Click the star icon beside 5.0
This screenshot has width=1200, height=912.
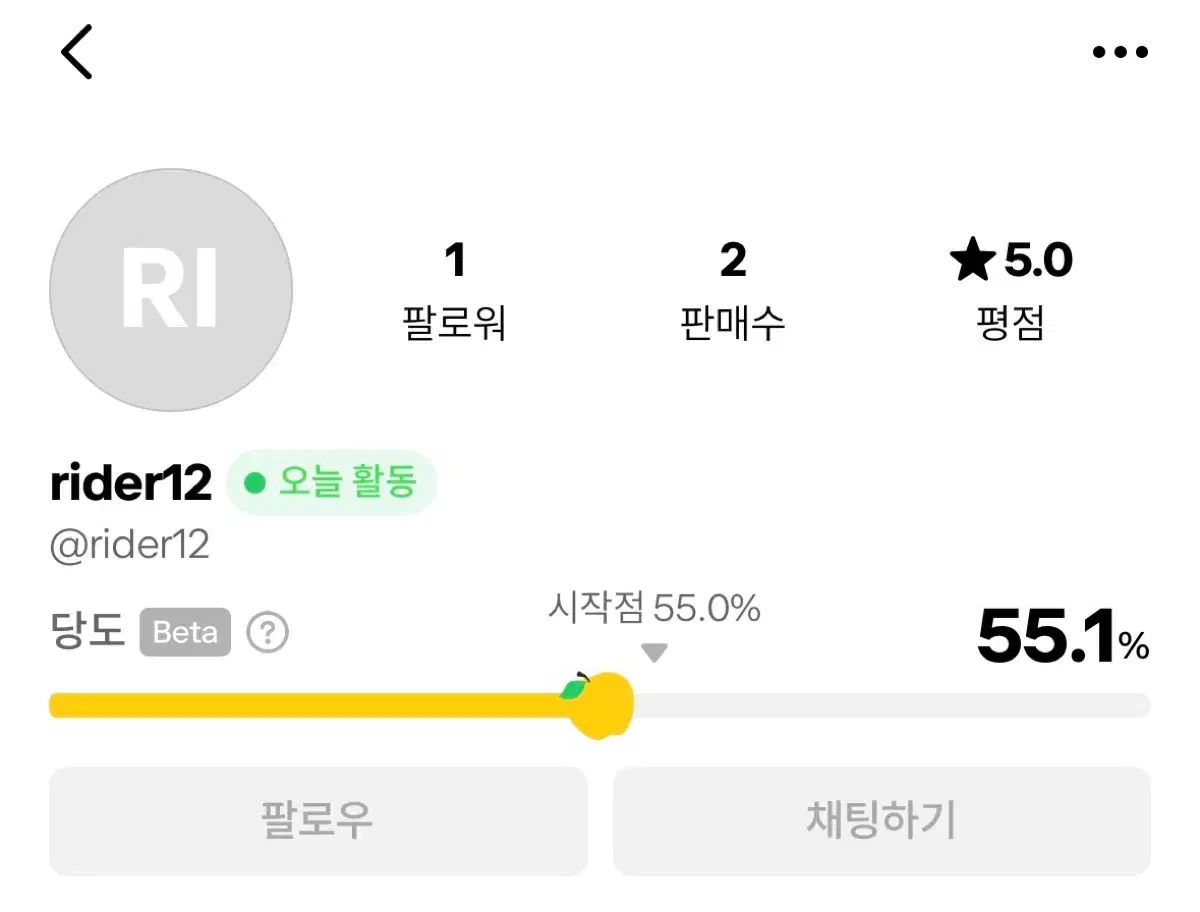pyautogui.click(x=971, y=261)
